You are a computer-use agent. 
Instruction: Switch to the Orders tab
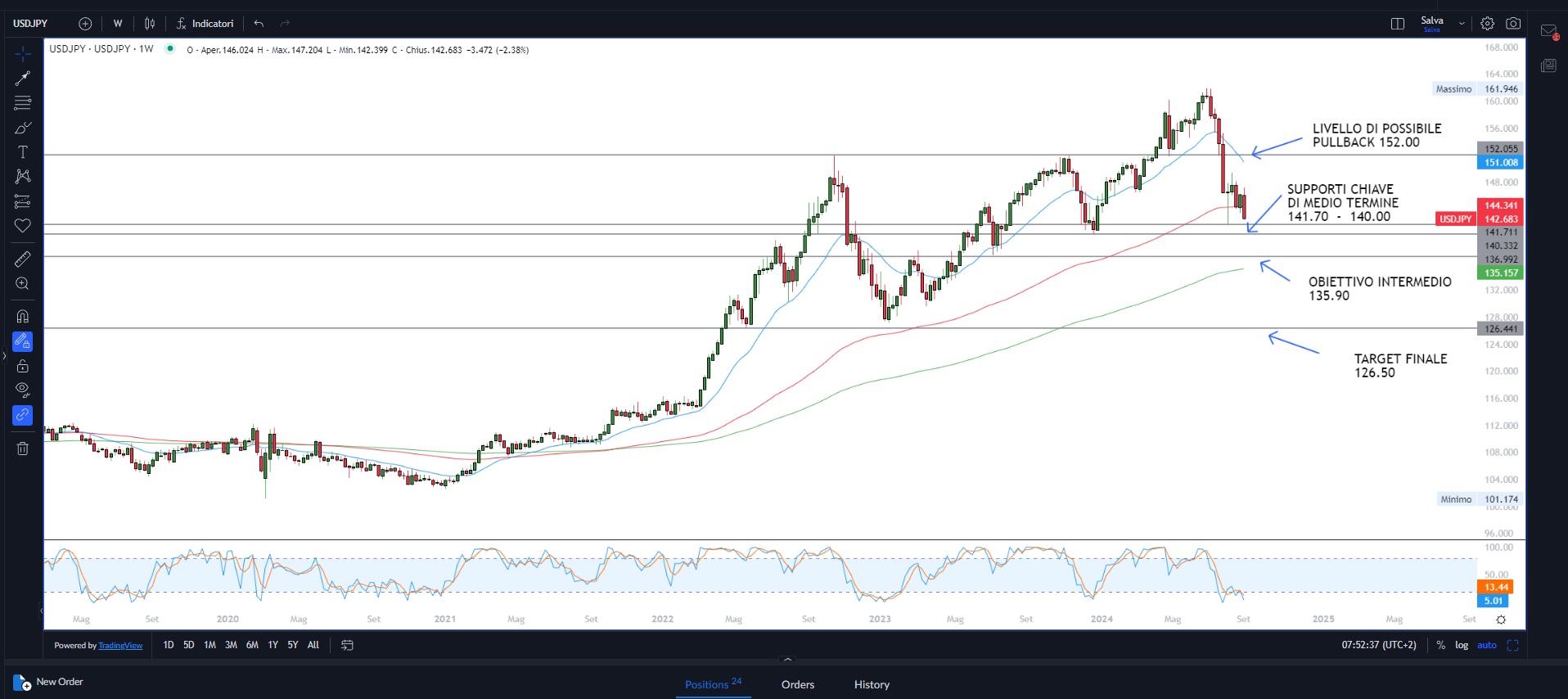coord(798,684)
